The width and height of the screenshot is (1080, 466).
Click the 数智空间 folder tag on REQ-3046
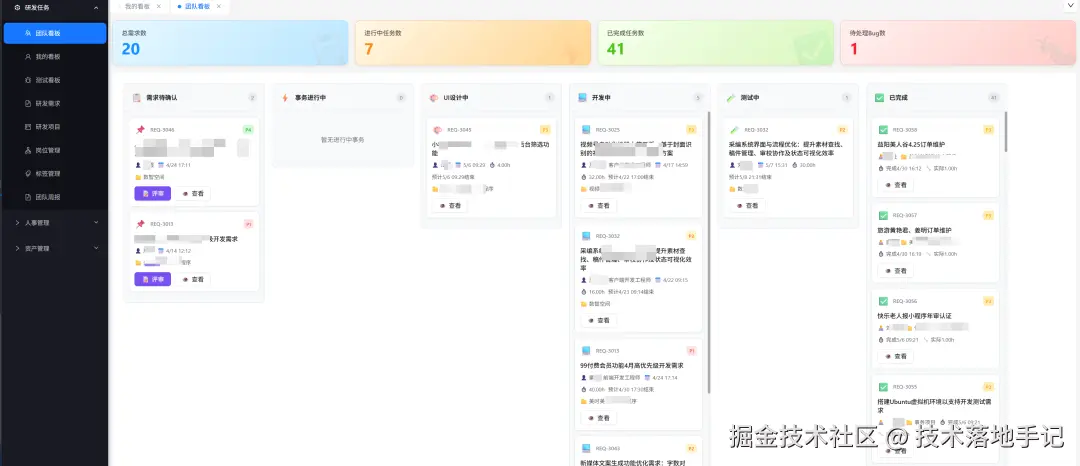pos(149,177)
